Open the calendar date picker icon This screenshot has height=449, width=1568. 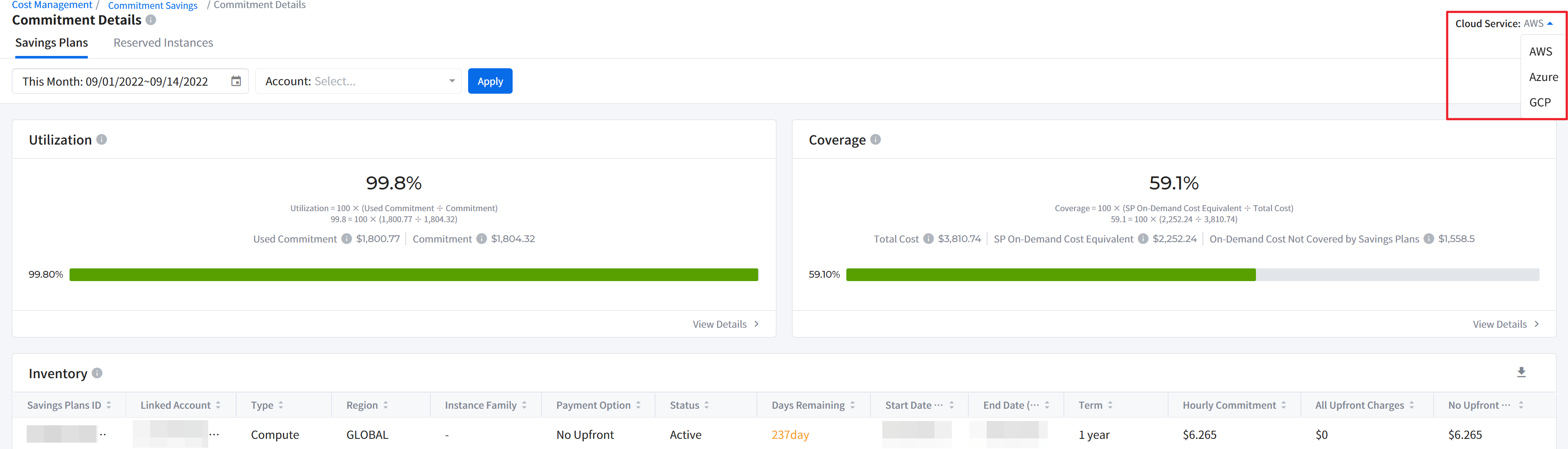tap(236, 81)
